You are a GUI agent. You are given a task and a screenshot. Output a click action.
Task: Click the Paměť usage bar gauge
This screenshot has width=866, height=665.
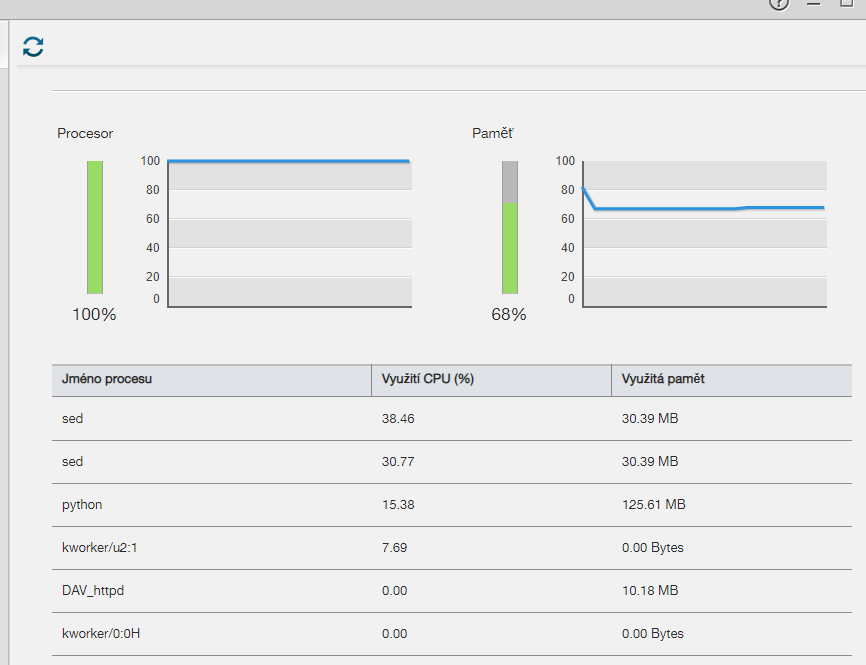510,227
